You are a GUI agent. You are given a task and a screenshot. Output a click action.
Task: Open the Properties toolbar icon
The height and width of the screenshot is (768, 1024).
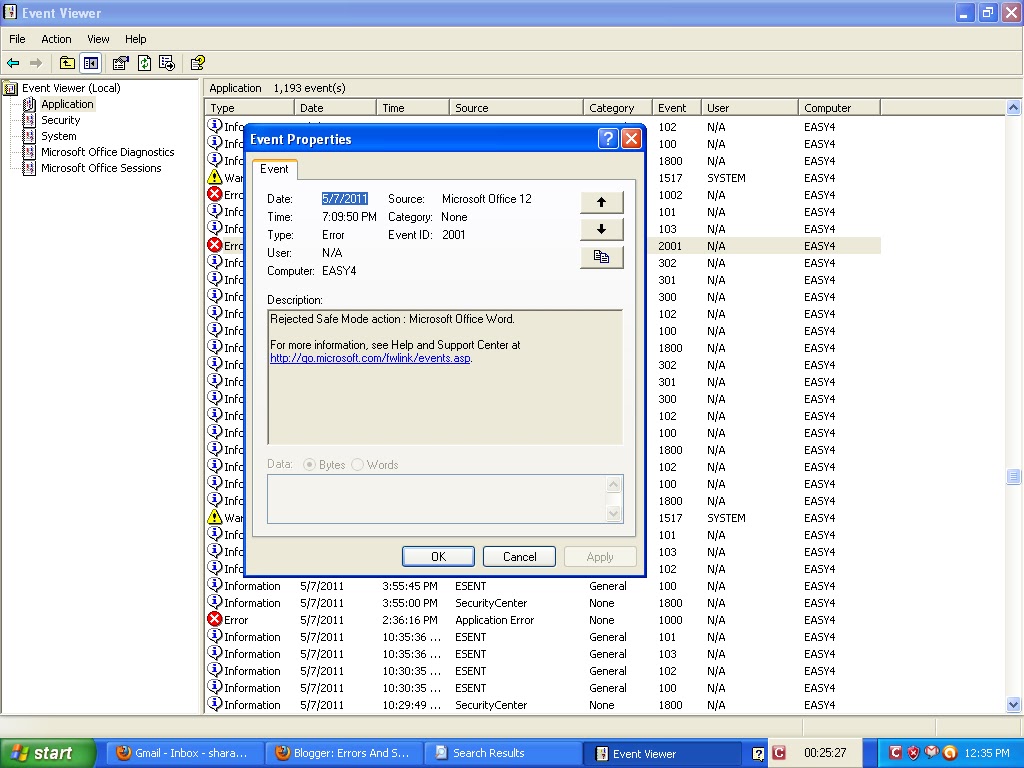click(121, 63)
